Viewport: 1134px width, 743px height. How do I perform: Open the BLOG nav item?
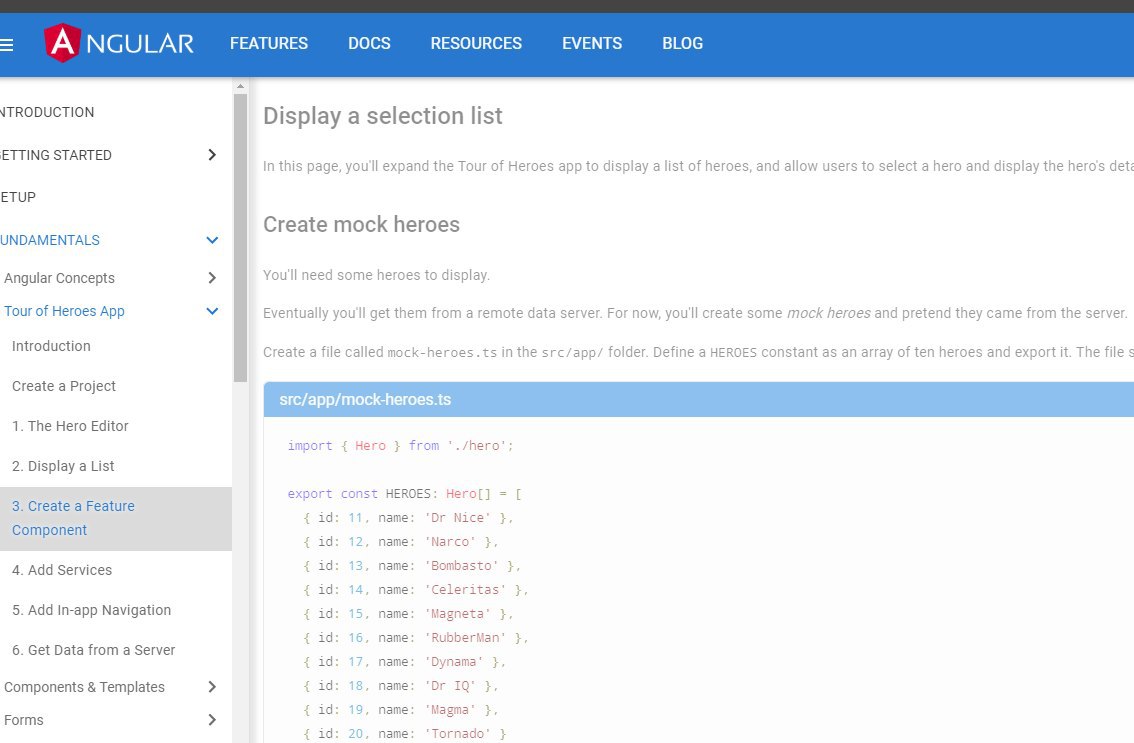point(683,43)
